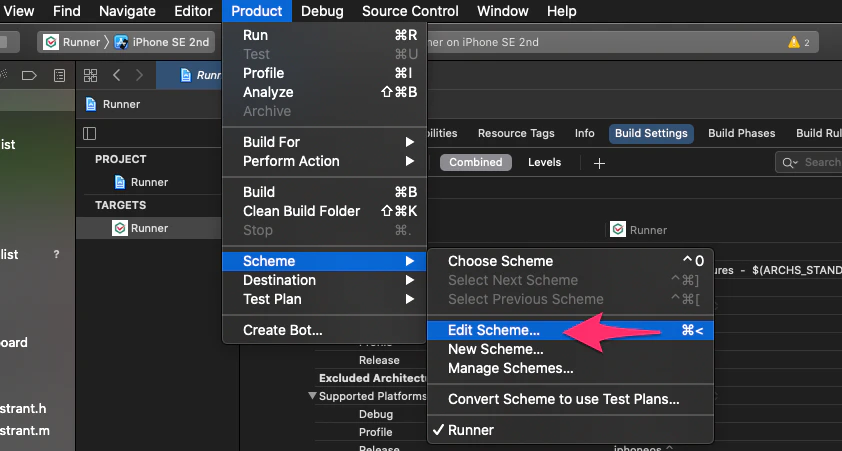Open the breakpoint navigator tag icon

[29, 75]
